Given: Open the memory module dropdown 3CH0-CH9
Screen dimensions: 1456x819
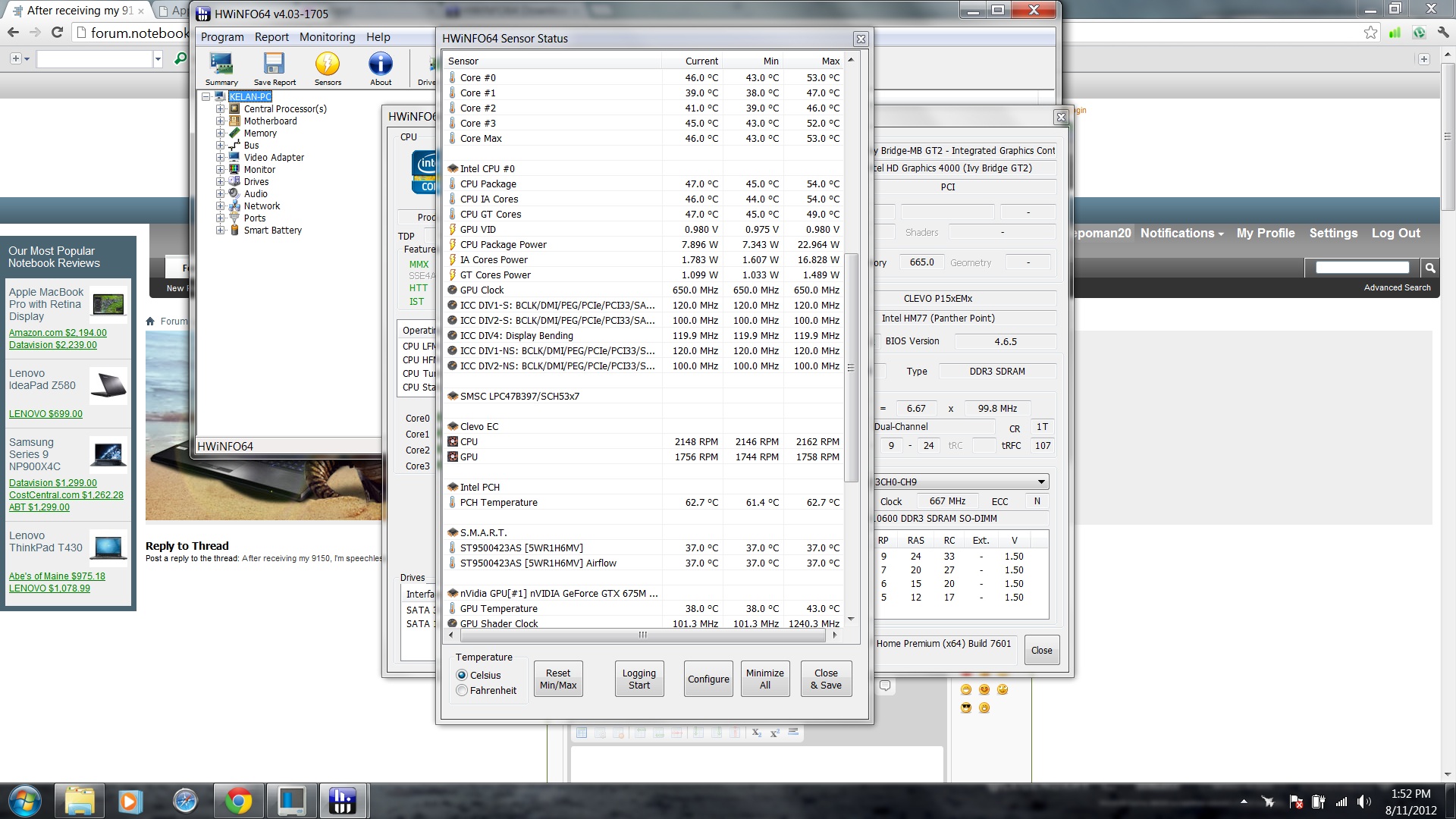Looking at the screenshot, I should 1041,482.
